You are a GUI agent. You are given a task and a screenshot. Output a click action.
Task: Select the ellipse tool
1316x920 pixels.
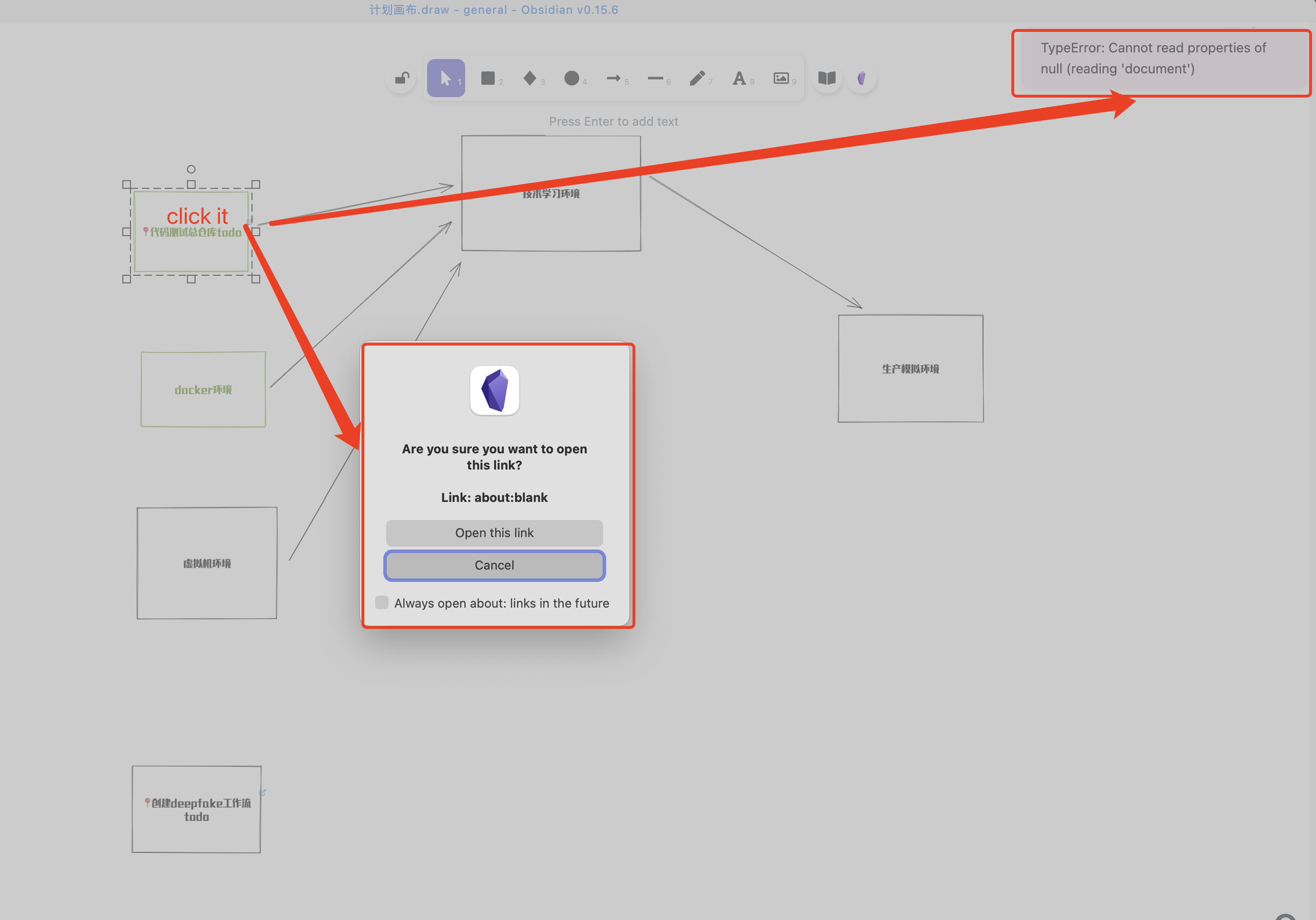click(x=571, y=78)
